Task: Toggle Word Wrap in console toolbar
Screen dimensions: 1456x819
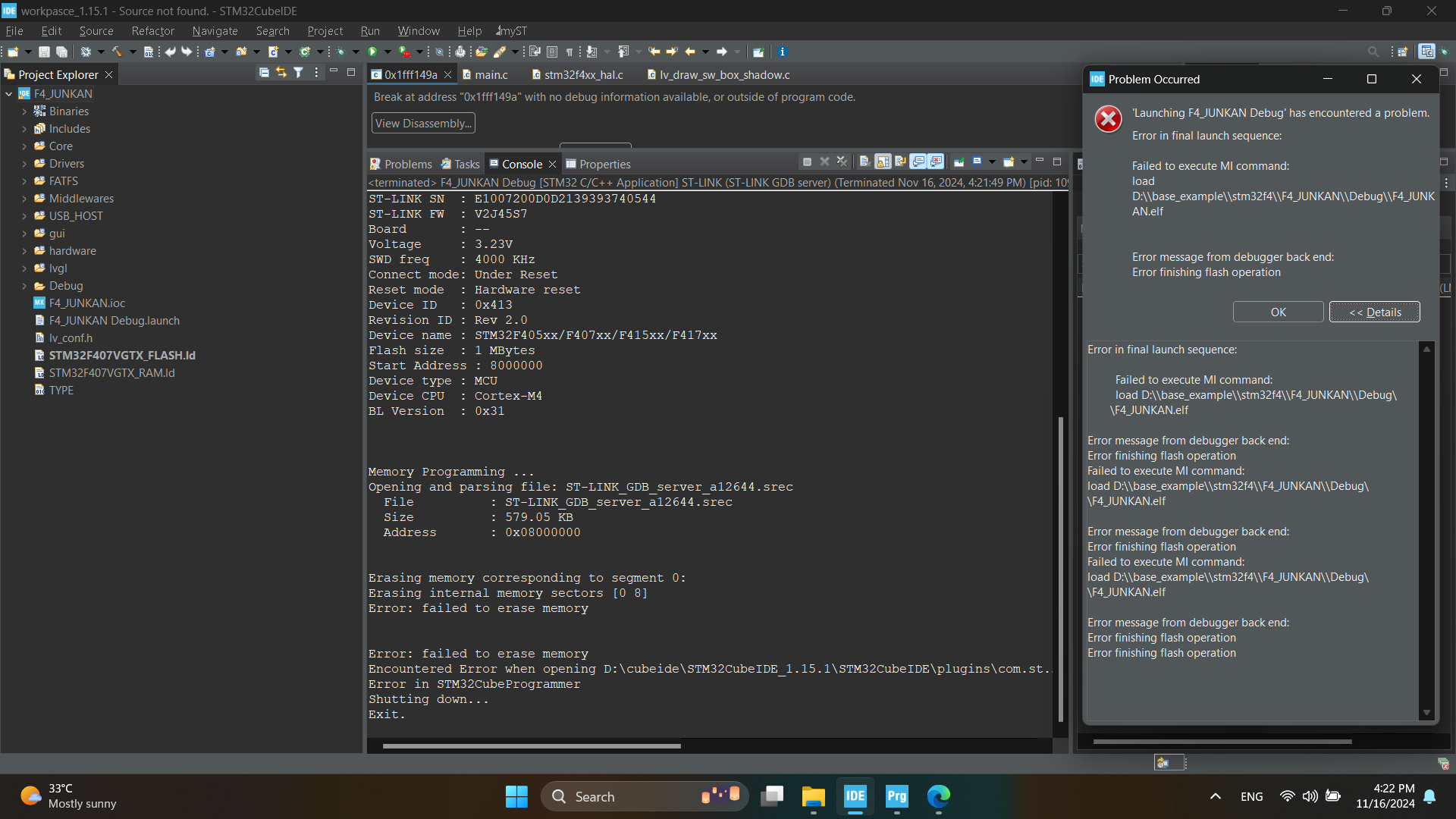Action: tap(900, 162)
